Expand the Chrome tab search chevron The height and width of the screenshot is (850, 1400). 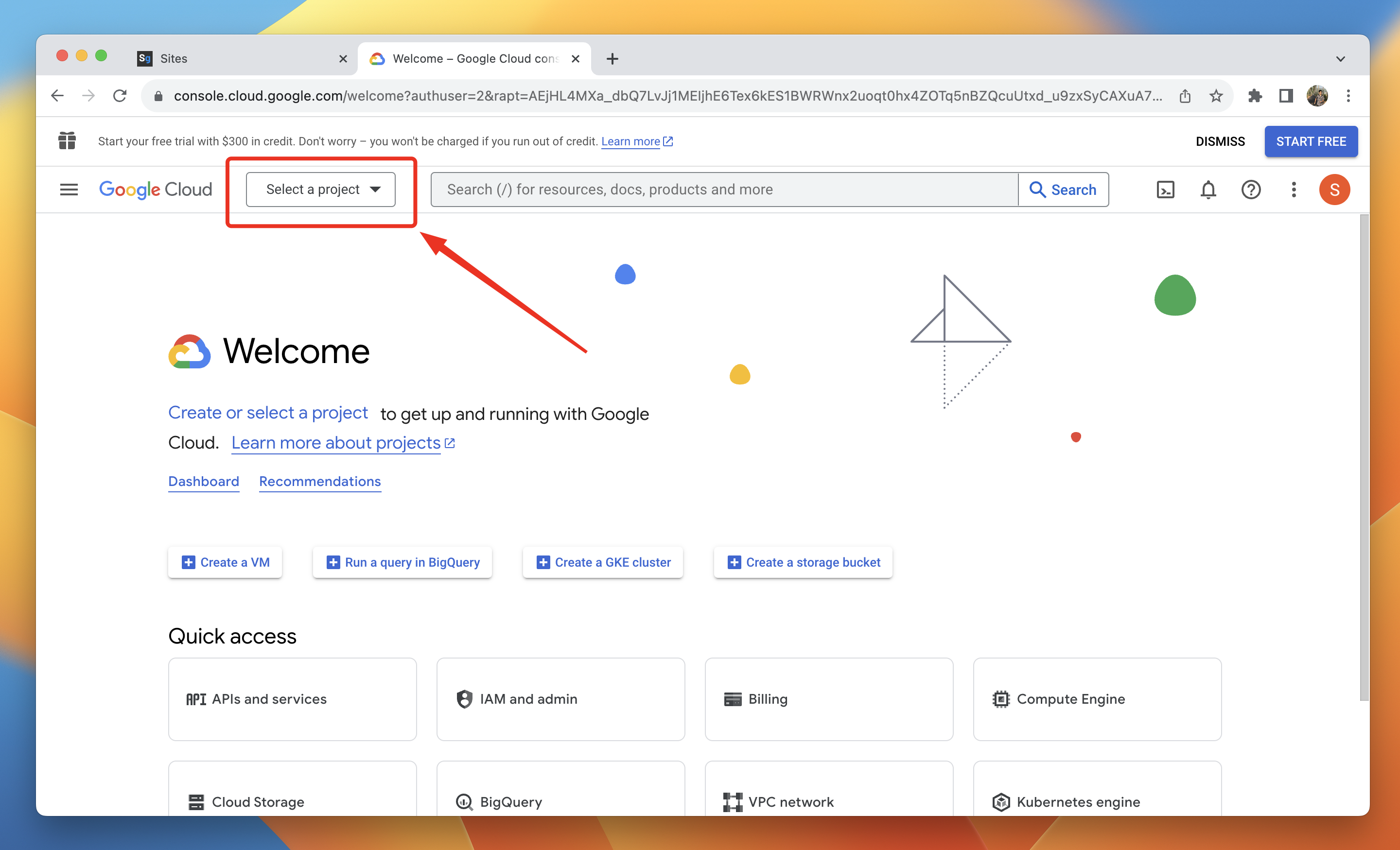pos(1340,59)
